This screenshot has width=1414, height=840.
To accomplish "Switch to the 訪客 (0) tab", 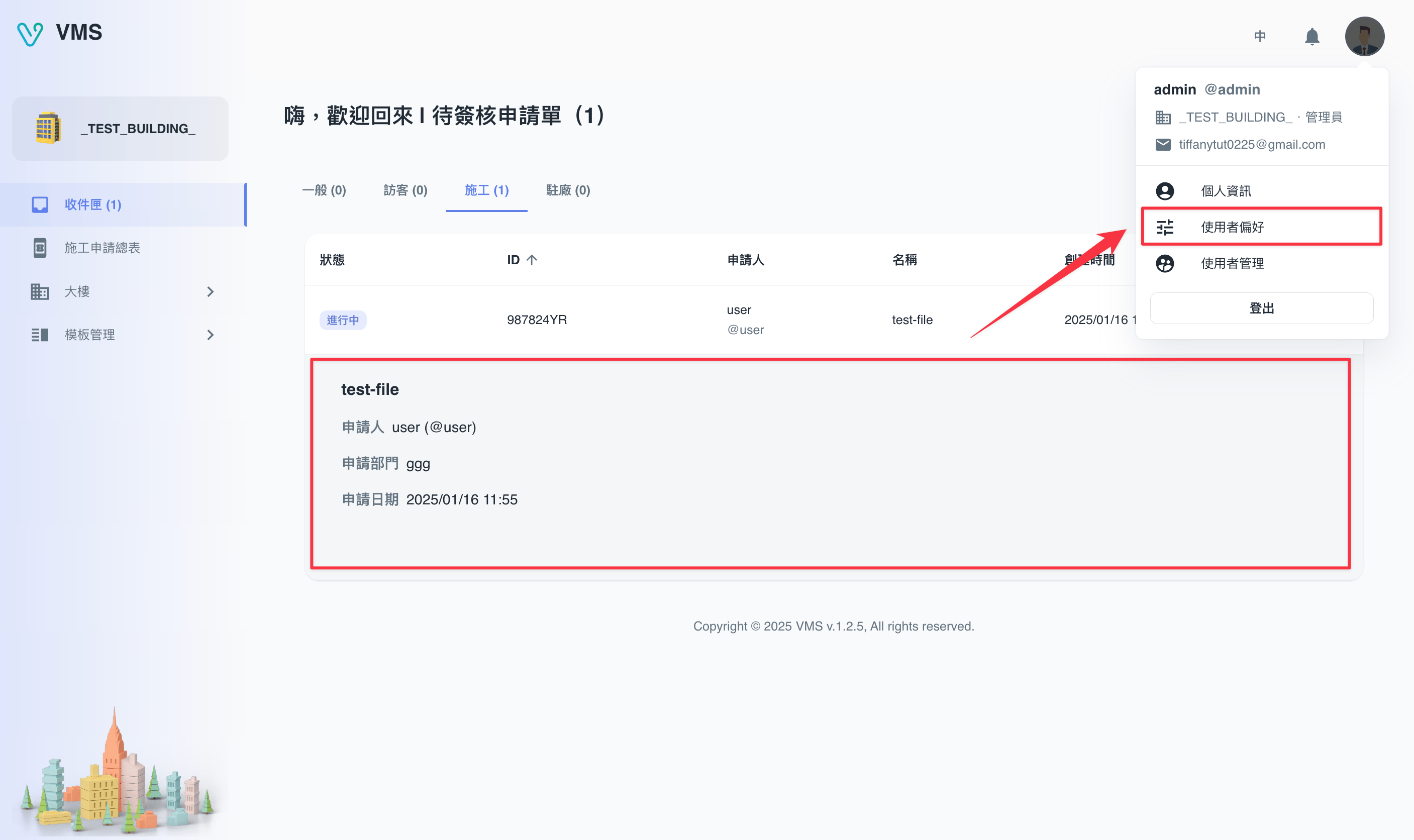I will (x=406, y=190).
